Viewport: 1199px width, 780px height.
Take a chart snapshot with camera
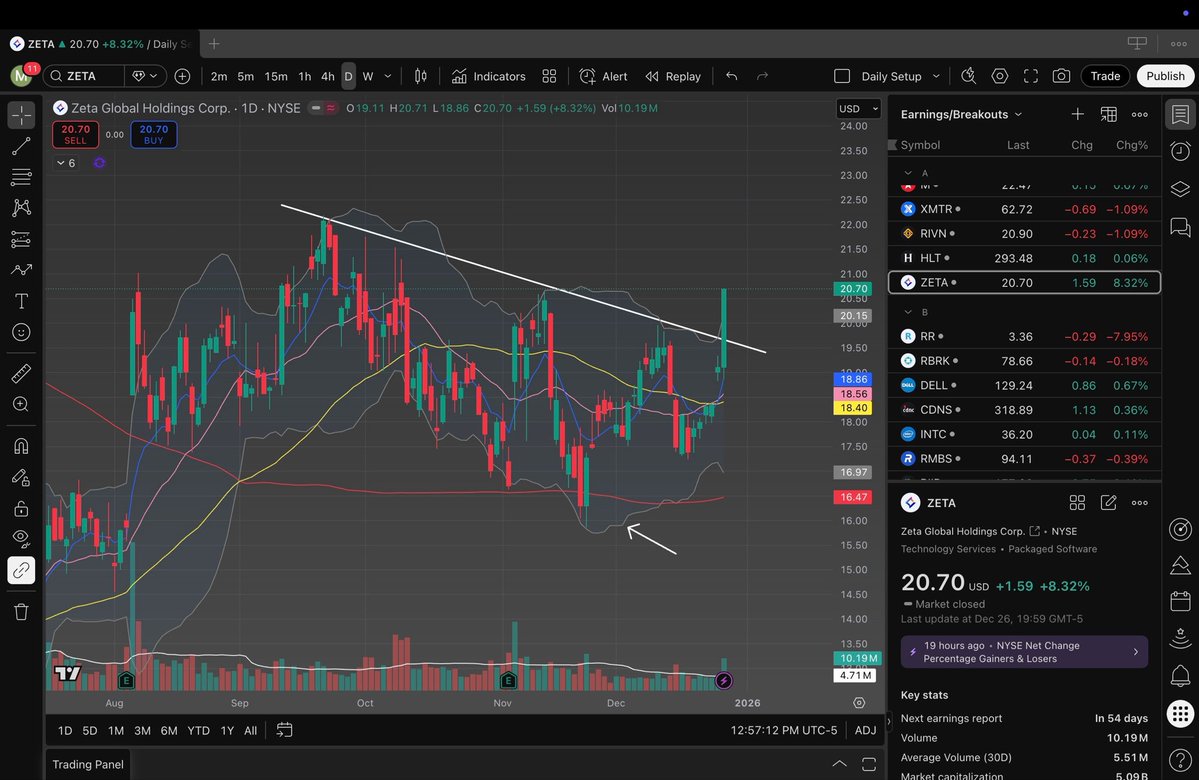pos(1061,76)
